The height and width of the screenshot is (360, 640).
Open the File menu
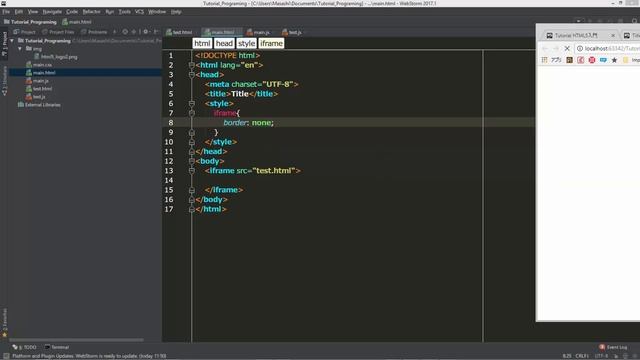[6, 12]
